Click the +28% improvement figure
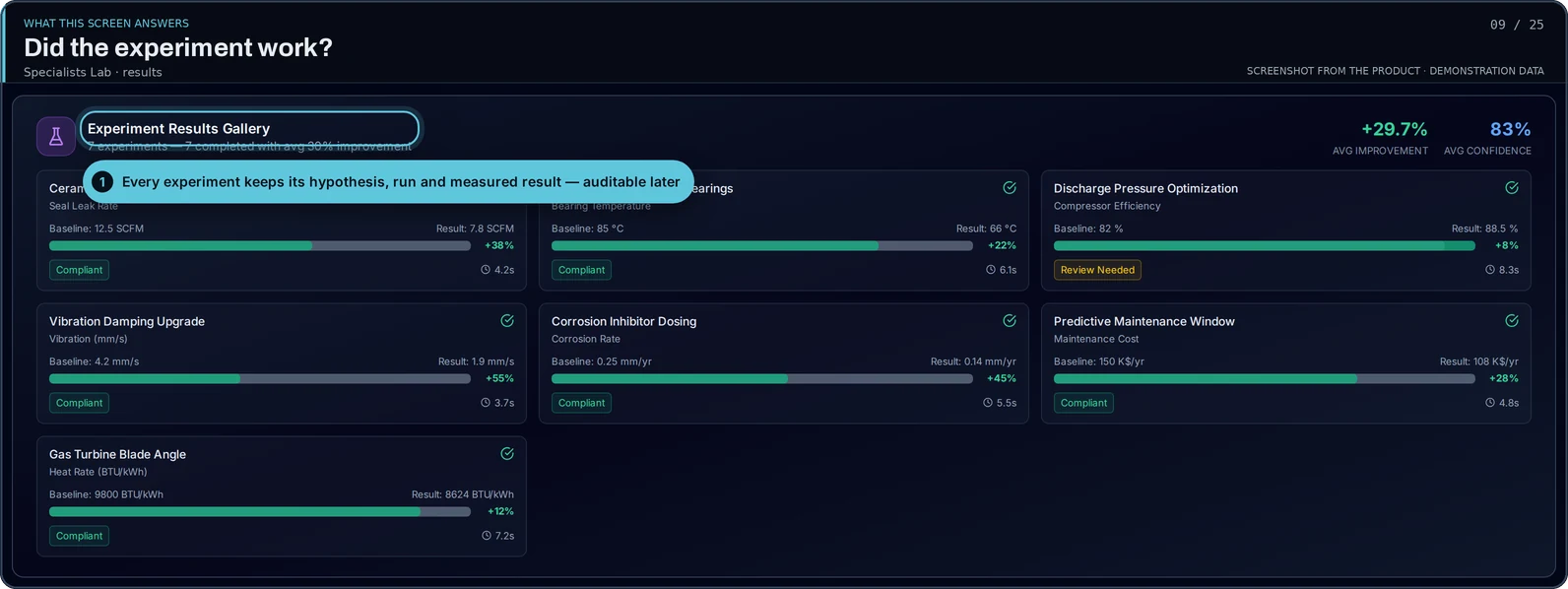The image size is (1568, 589). 1504,378
